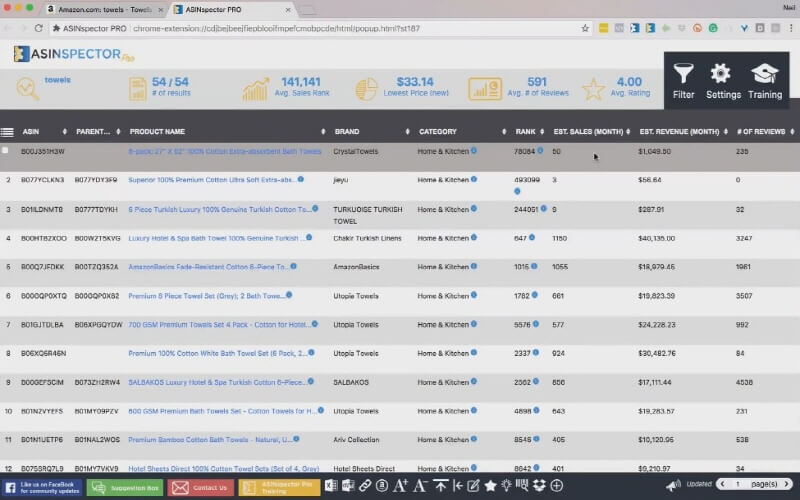The height and width of the screenshot is (500, 800).
Task: Open Chrome three-dot menu
Action: click(x=791, y=29)
